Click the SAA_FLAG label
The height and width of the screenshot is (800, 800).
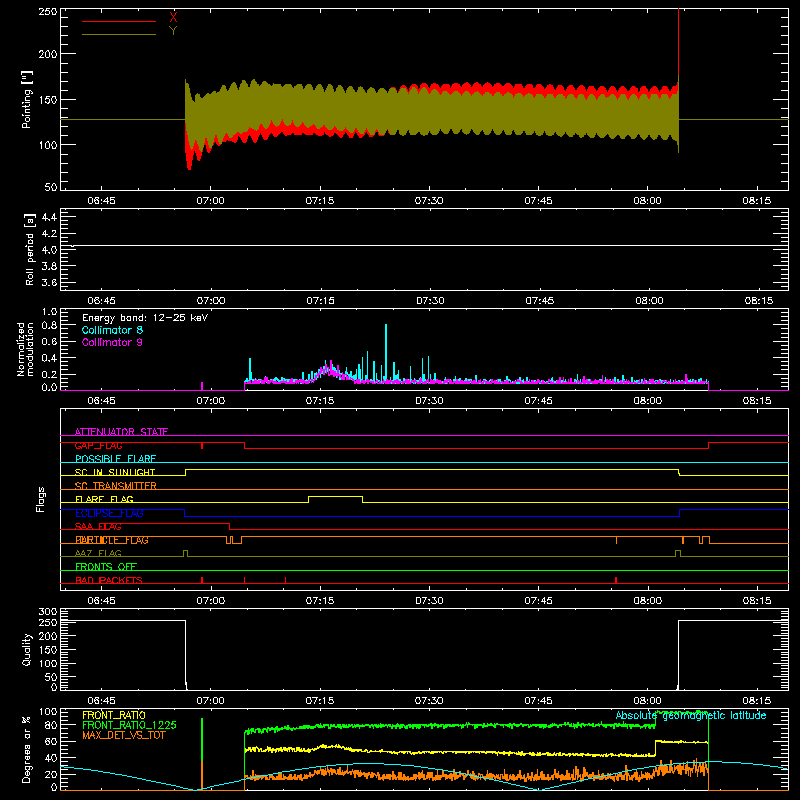tap(98, 526)
